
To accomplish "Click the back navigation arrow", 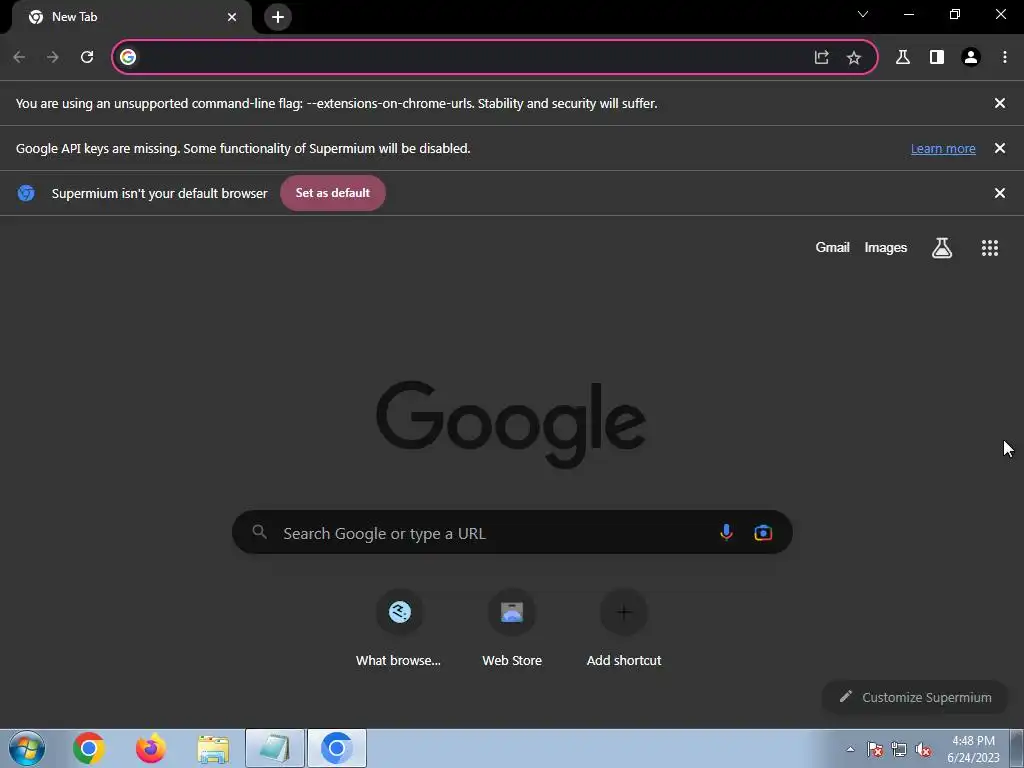I will click(19, 57).
